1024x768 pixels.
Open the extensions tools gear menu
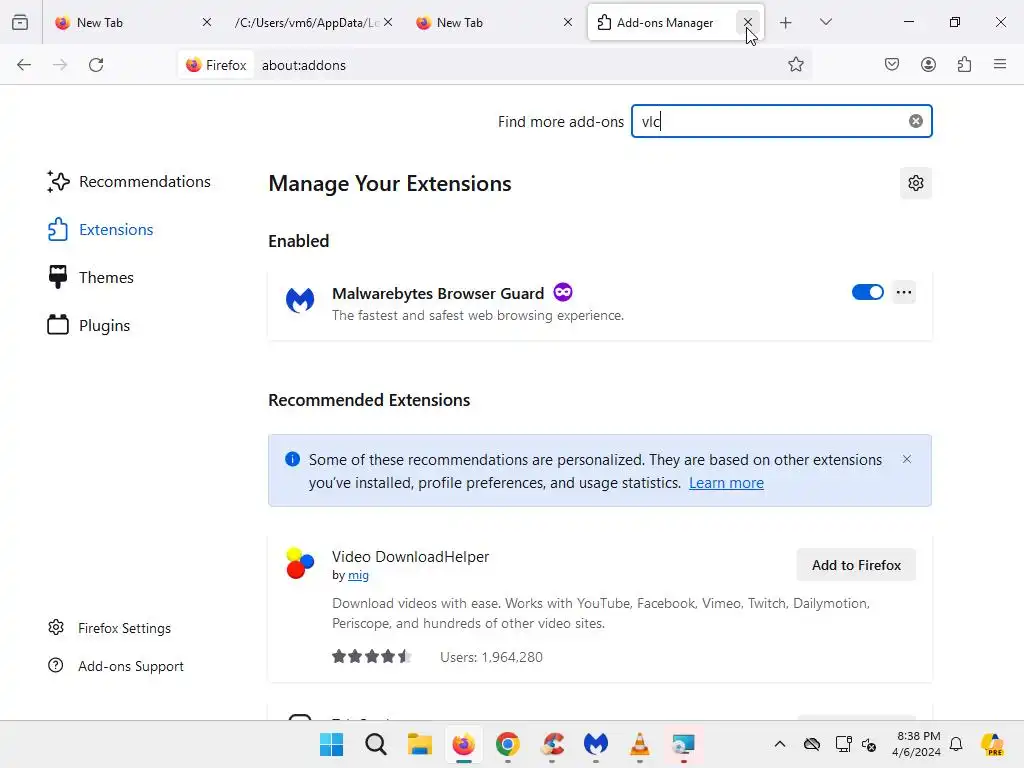pyautogui.click(x=916, y=183)
